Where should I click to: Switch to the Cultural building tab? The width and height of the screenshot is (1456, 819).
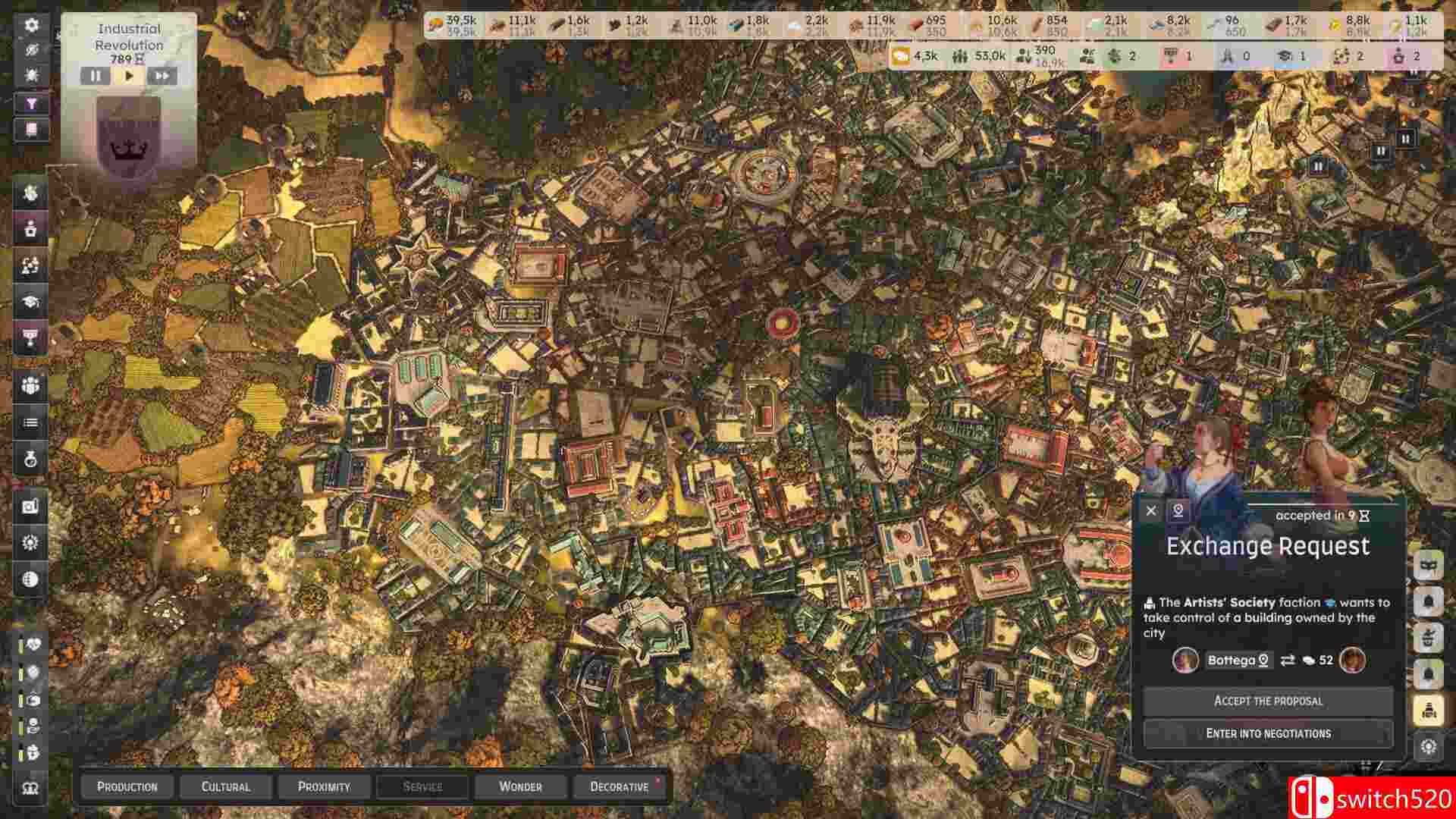(x=225, y=786)
